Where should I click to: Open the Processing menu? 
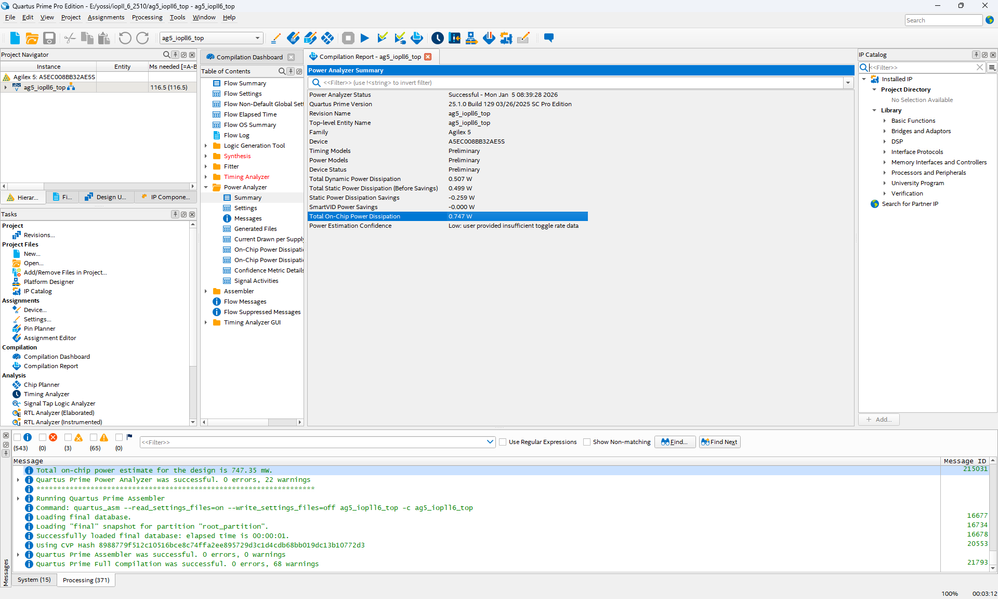[x=147, y=17]
